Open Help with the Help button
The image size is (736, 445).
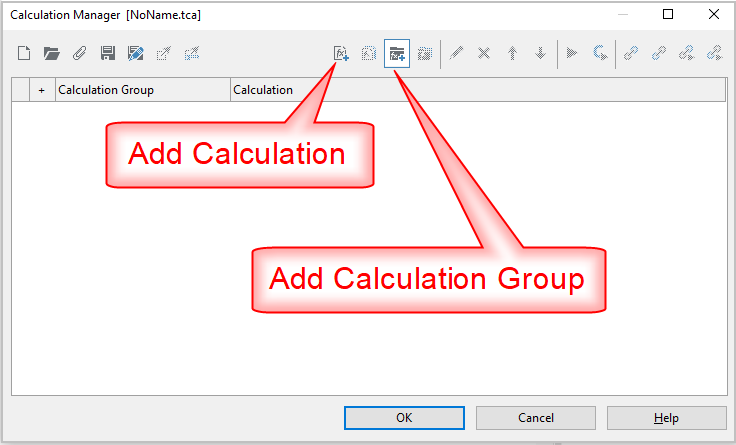click(666, 418)
